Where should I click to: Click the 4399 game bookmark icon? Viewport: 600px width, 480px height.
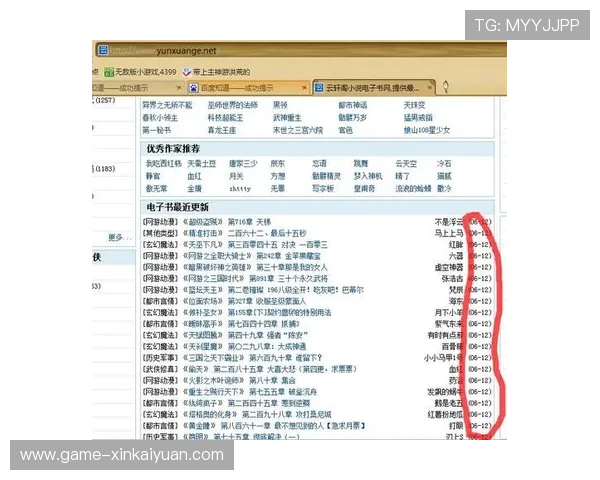tap(109, 72)
